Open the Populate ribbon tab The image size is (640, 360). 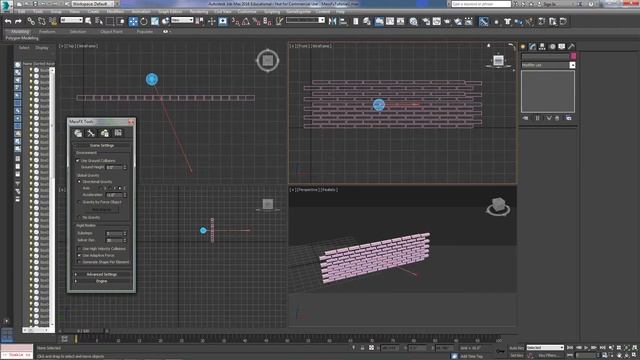(x=144, y=31)
